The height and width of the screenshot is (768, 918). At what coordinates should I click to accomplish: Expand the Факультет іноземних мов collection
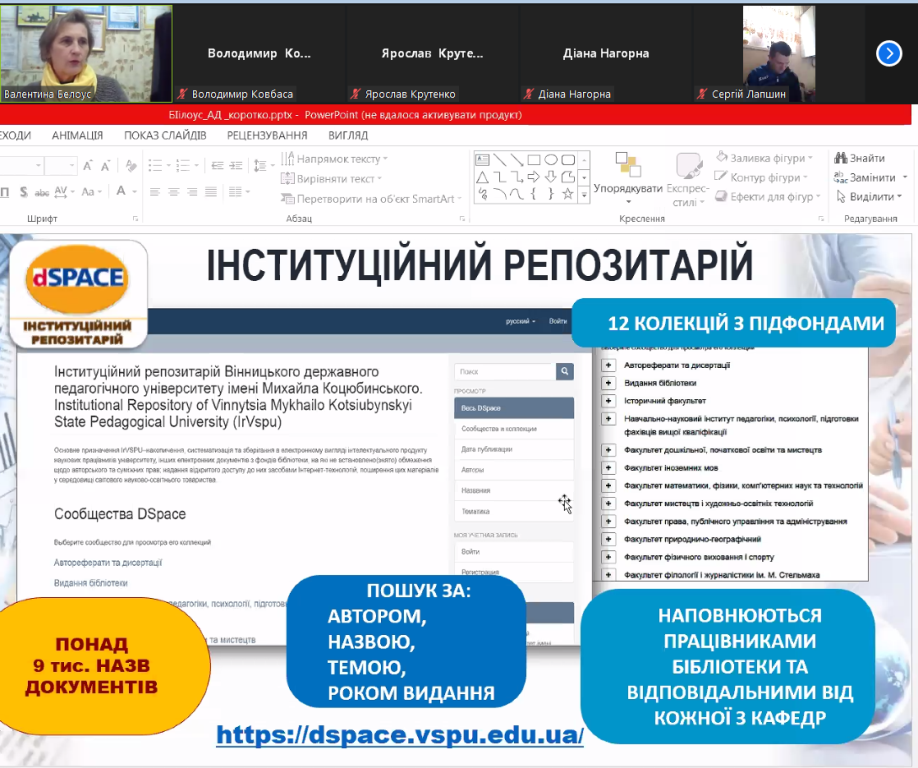(x=608, y=468)
